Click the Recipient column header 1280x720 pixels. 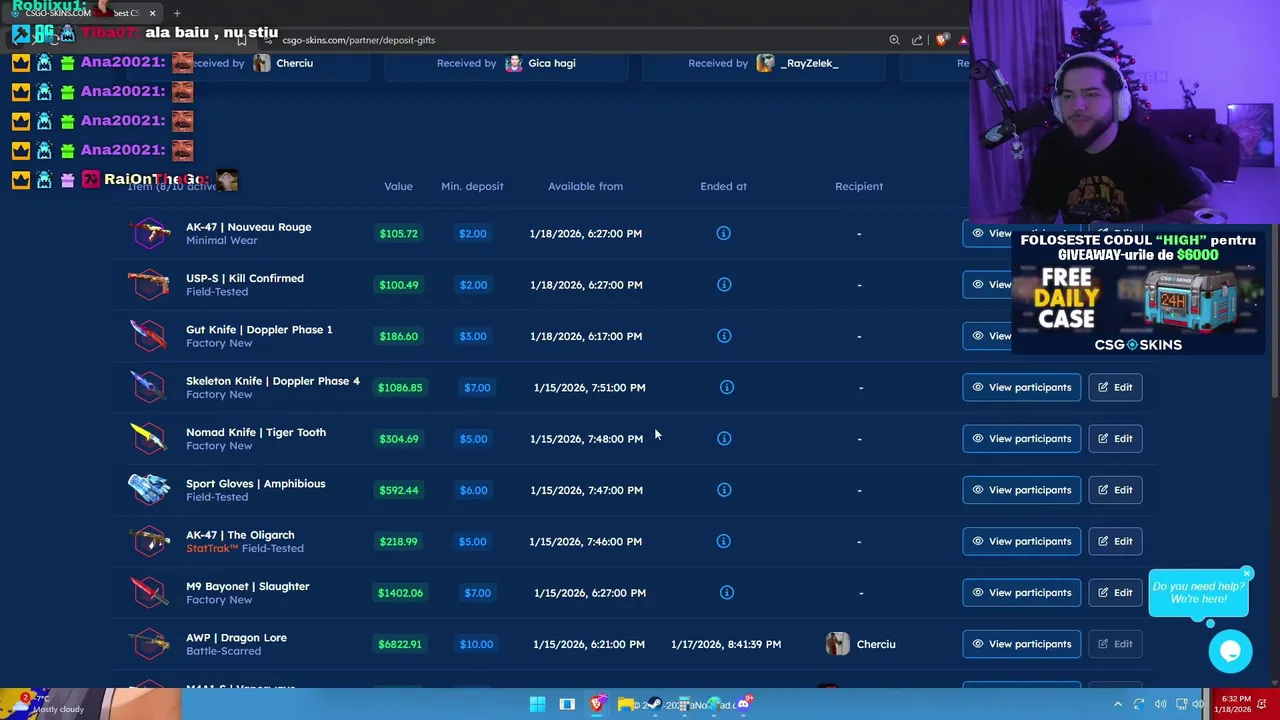pos(859,186)
